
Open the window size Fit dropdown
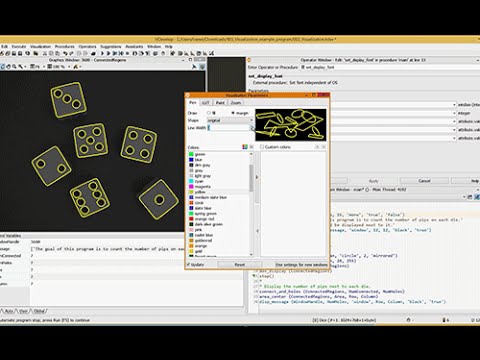click(x=44, y=67)
